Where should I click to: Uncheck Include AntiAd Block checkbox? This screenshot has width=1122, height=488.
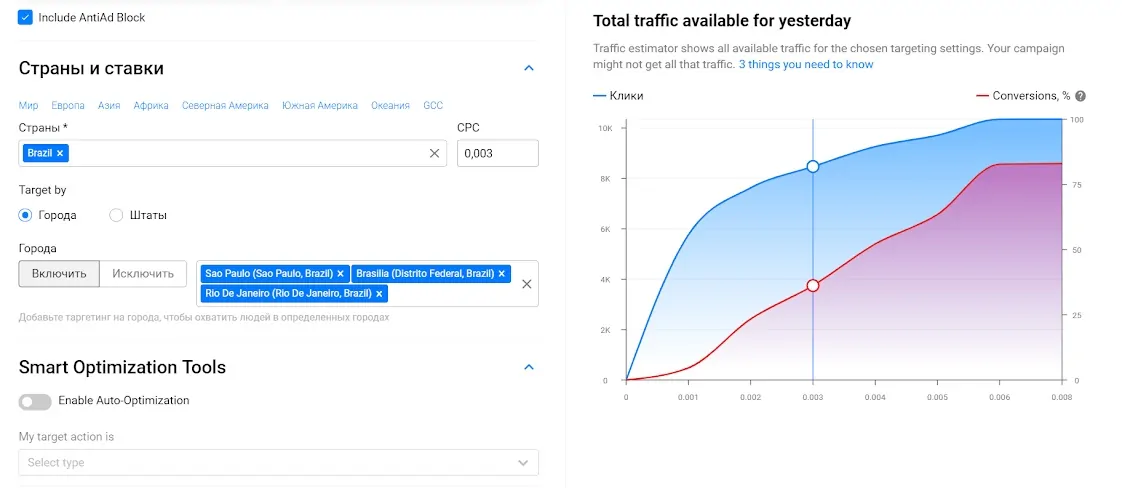[x=25, y=17]
